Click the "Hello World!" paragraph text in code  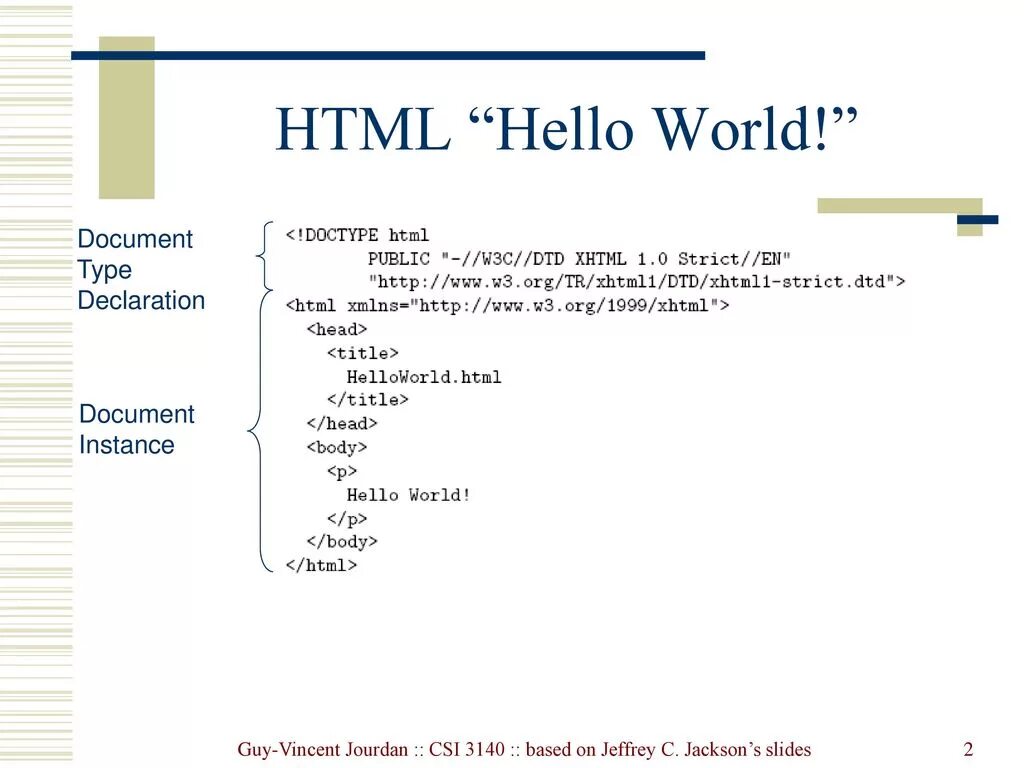coord(409,495)
